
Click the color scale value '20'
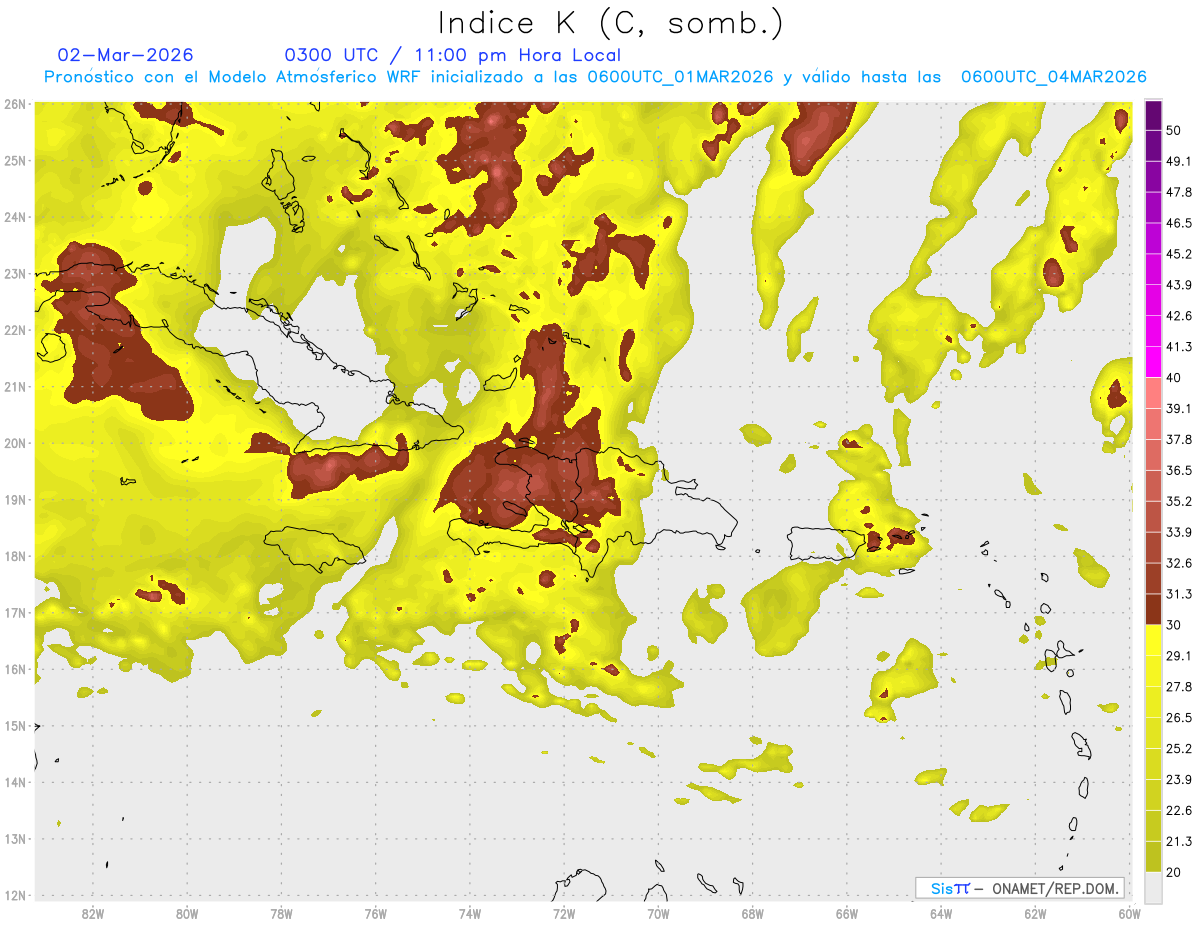(x=1173, y=871)
